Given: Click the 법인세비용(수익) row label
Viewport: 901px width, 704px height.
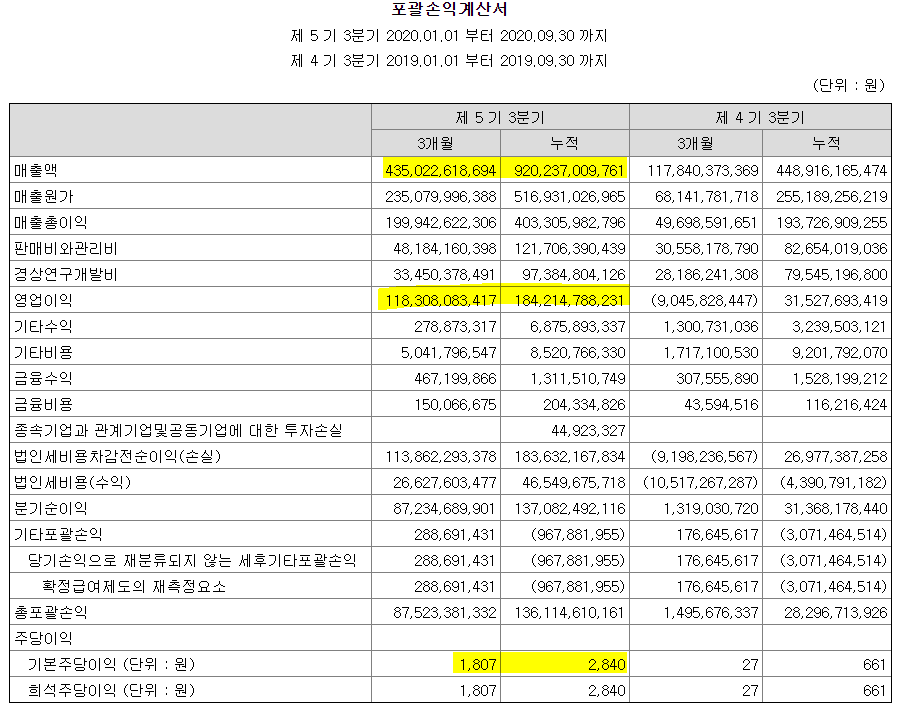Looking at the screenshot, I should click(x=72, y=482).
